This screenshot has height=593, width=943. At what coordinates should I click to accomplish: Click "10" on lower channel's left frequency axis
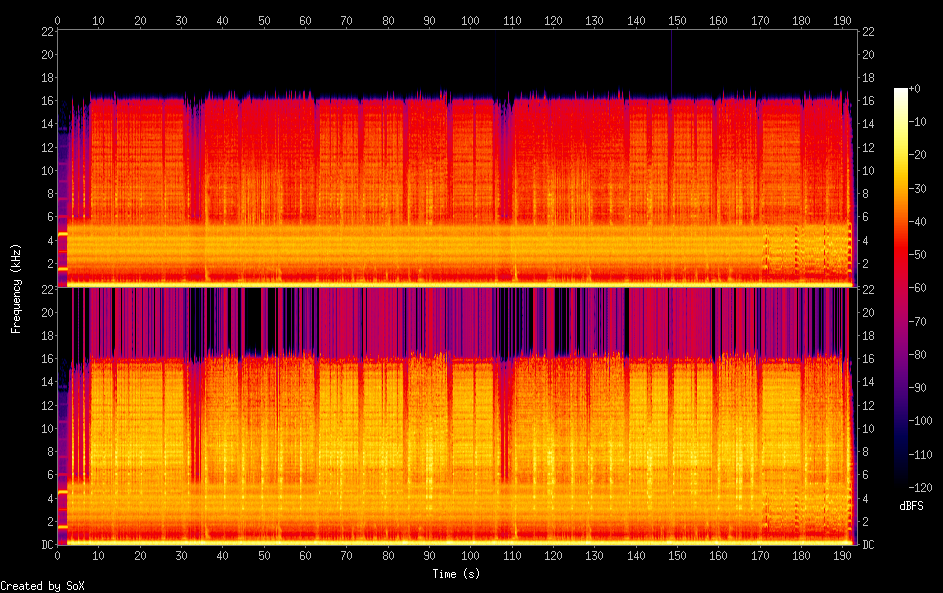pyautogui.click(x=48, y=428)
